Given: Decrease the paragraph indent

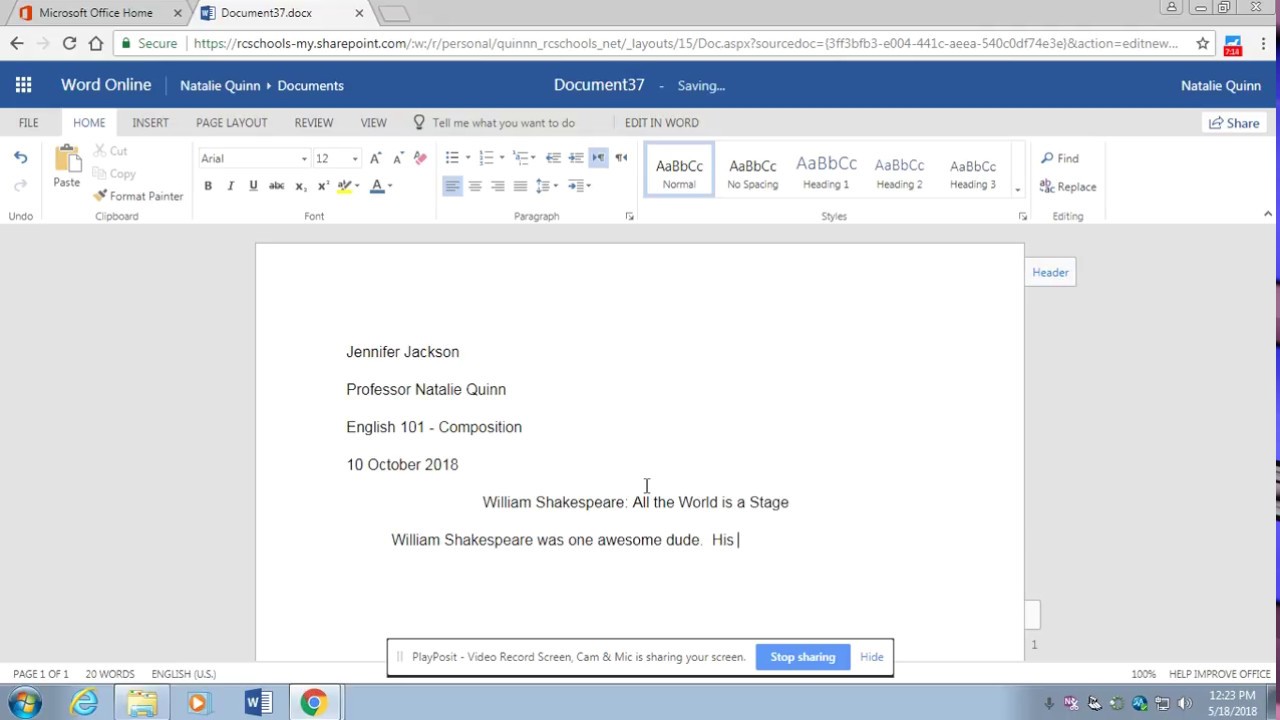Looking at the screenshot, I should coord(553,158).
